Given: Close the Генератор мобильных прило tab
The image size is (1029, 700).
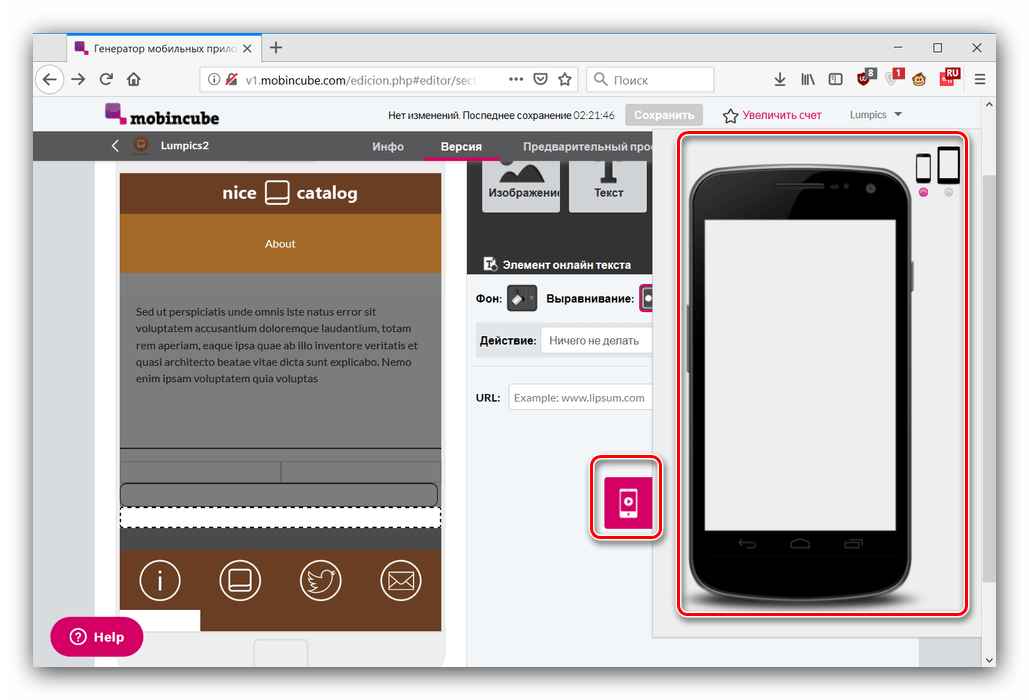Looking at the screenshot, I should [247, 49].
